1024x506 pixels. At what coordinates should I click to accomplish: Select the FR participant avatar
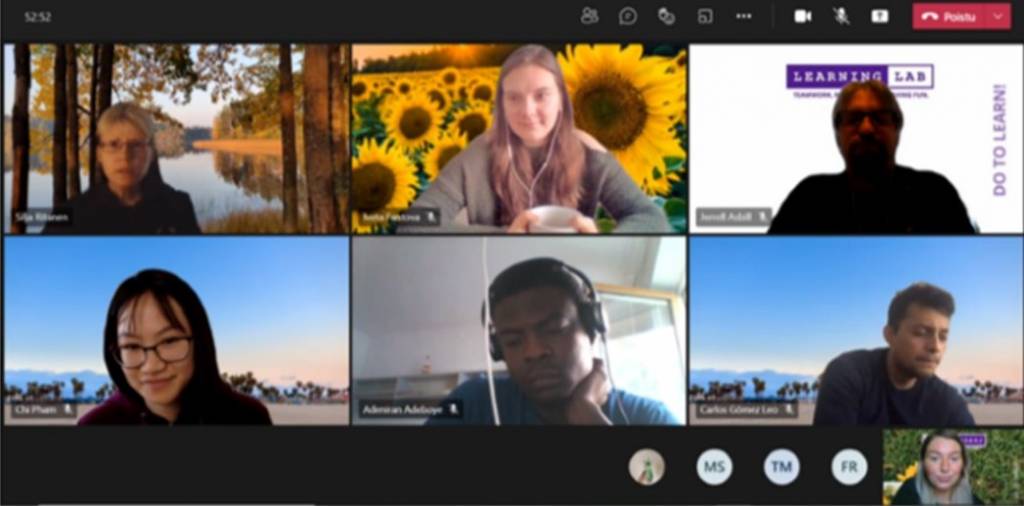[x=848, y=467]
